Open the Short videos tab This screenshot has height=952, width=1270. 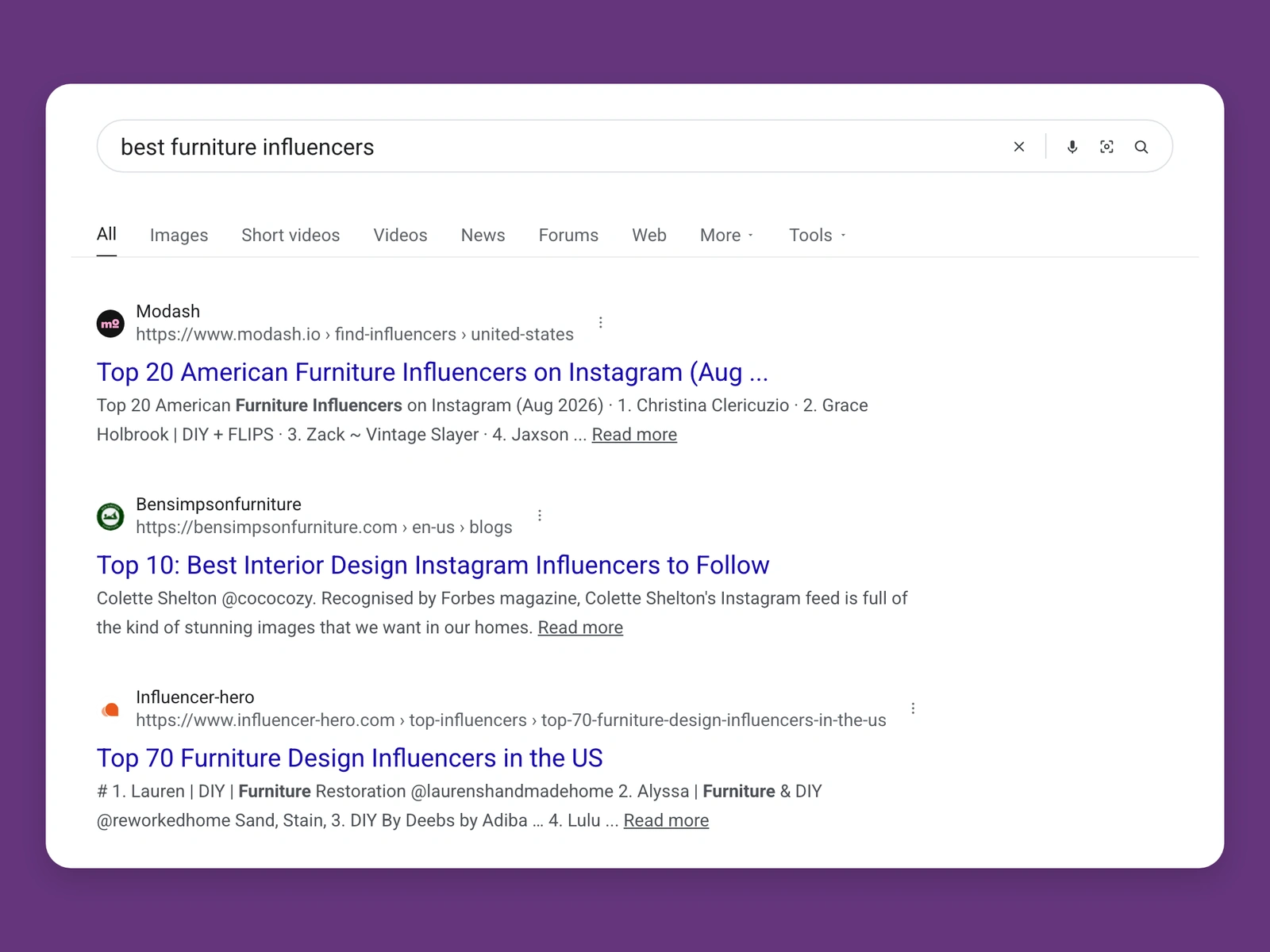click(x=291, y=236)
